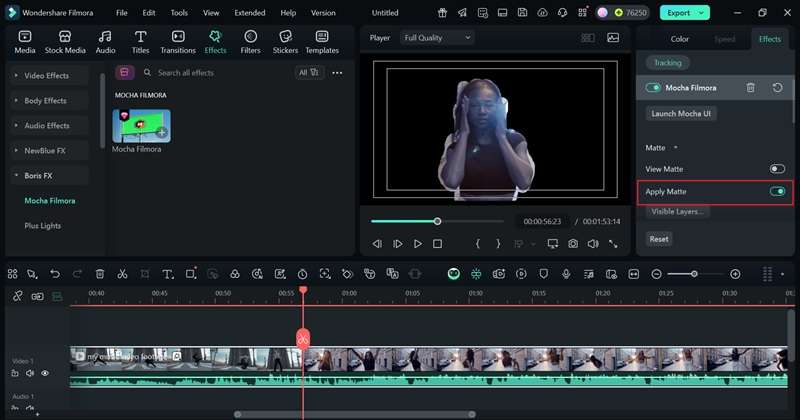Viewport: 800px width, 420px height.
Task: Mute the Video 1 track
Action: (30, 373)
